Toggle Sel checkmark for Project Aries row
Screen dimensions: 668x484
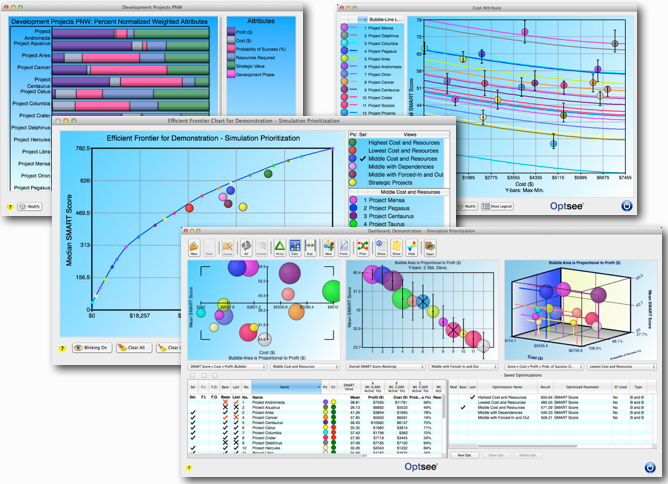(193, 414)
